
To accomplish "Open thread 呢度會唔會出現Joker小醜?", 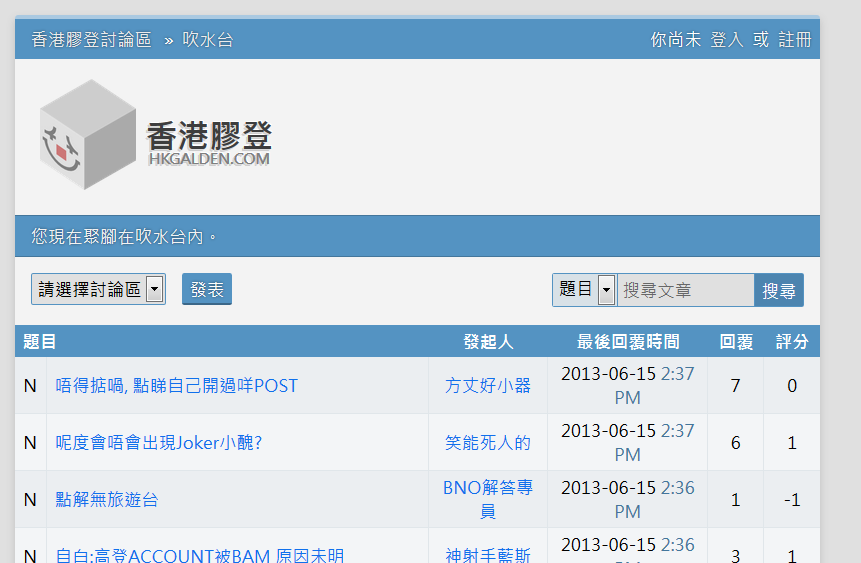I will [159, 443].
